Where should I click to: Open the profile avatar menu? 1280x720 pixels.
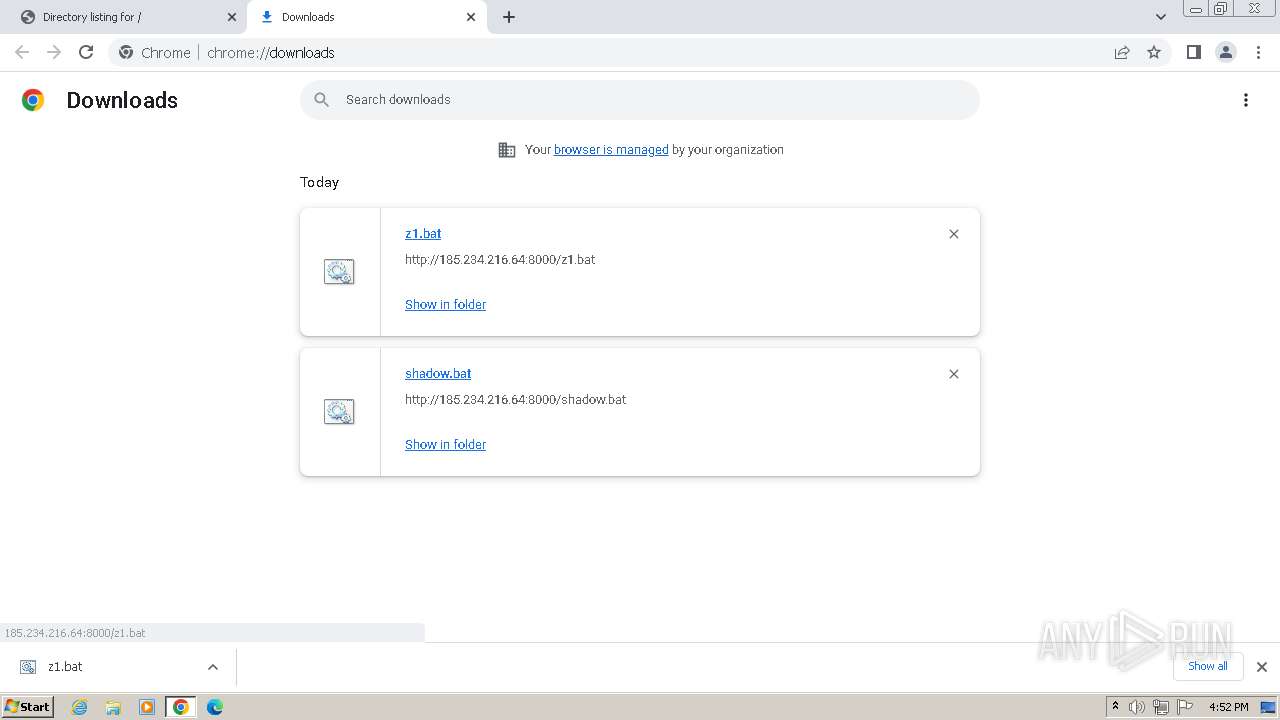pos(1225,52)
